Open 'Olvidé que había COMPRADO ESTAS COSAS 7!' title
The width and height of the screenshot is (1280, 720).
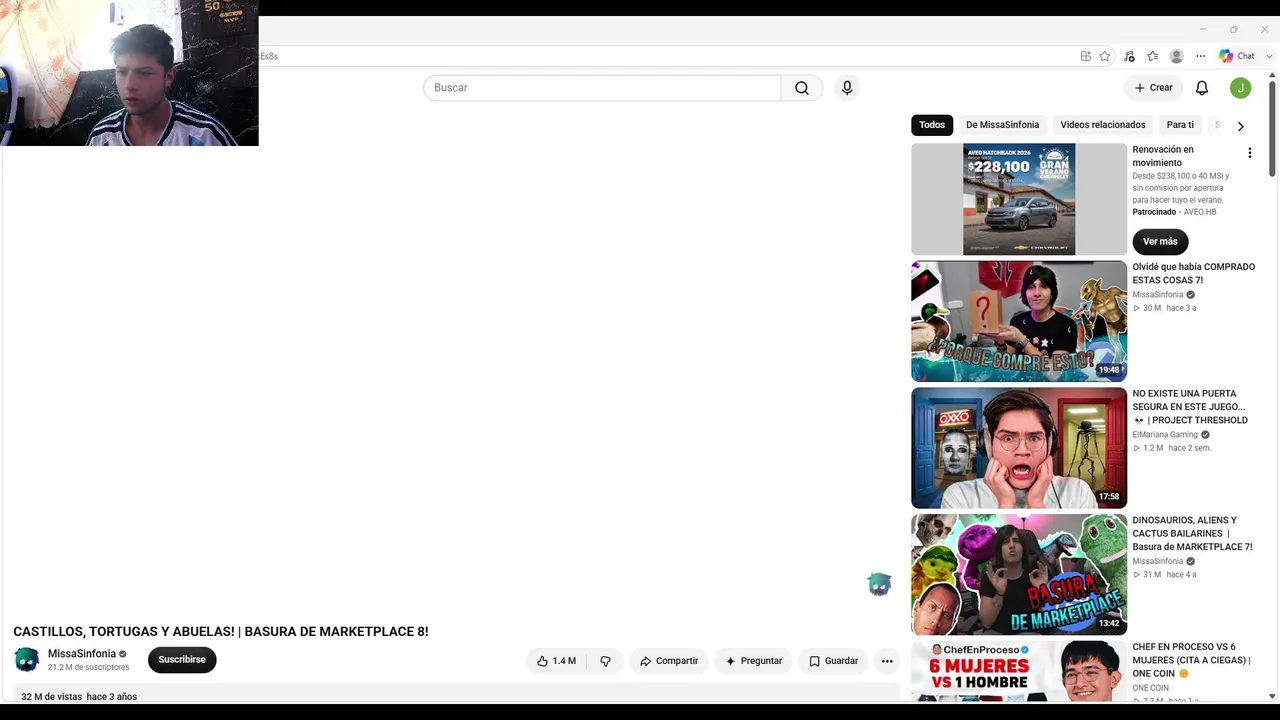click(x=1193, y=273)
